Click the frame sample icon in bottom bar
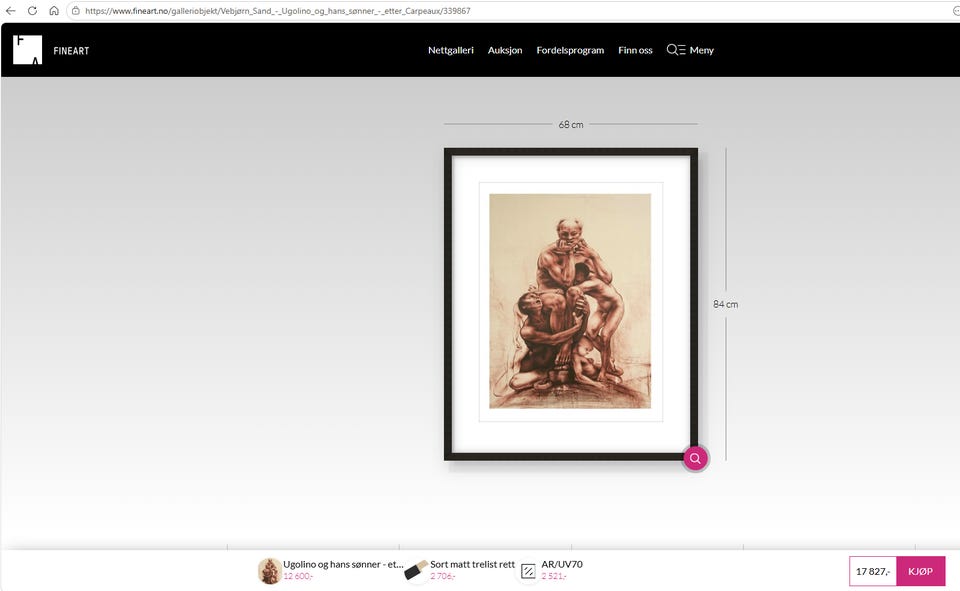This screenshot has height=591, width=960. click(416, 571)
